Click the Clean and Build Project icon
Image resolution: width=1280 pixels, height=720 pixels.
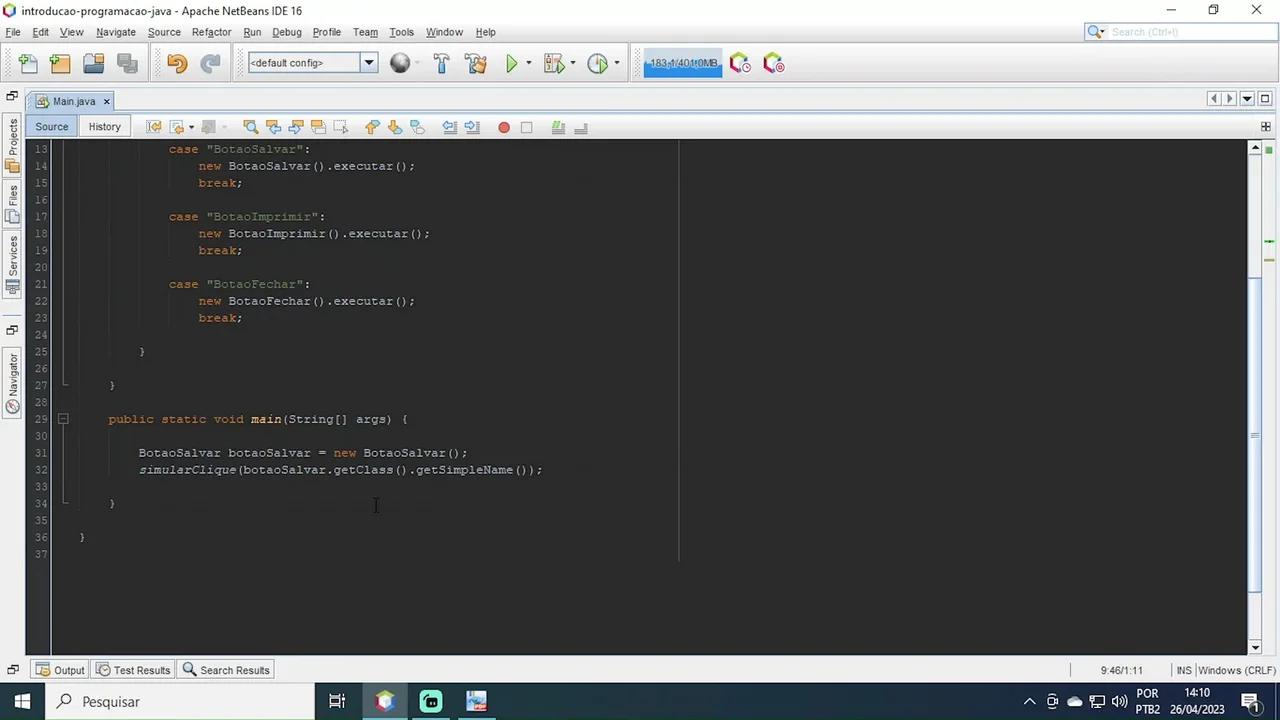477,63
